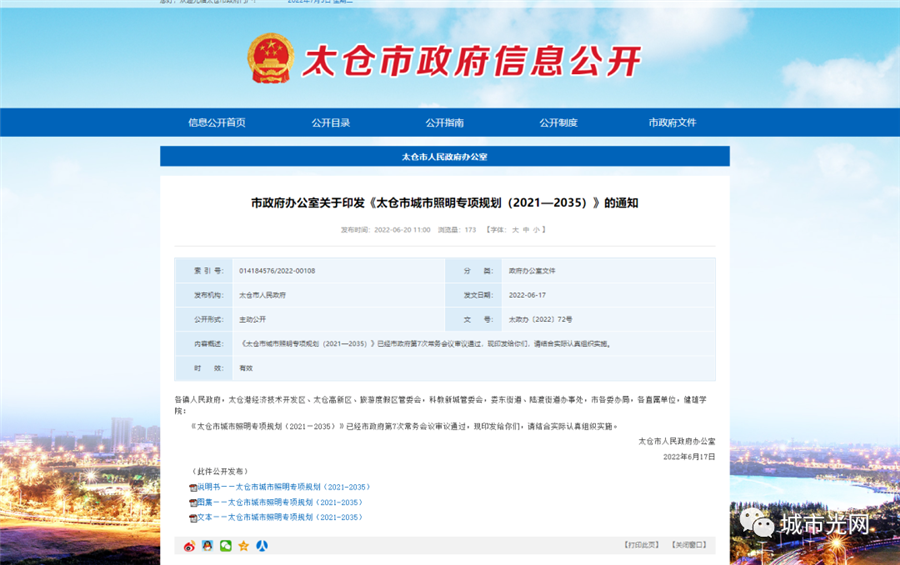Click index number 014184576/2022-00108
Image resolution: width=900 pixels, height=565 pixels.
[277, 271]
